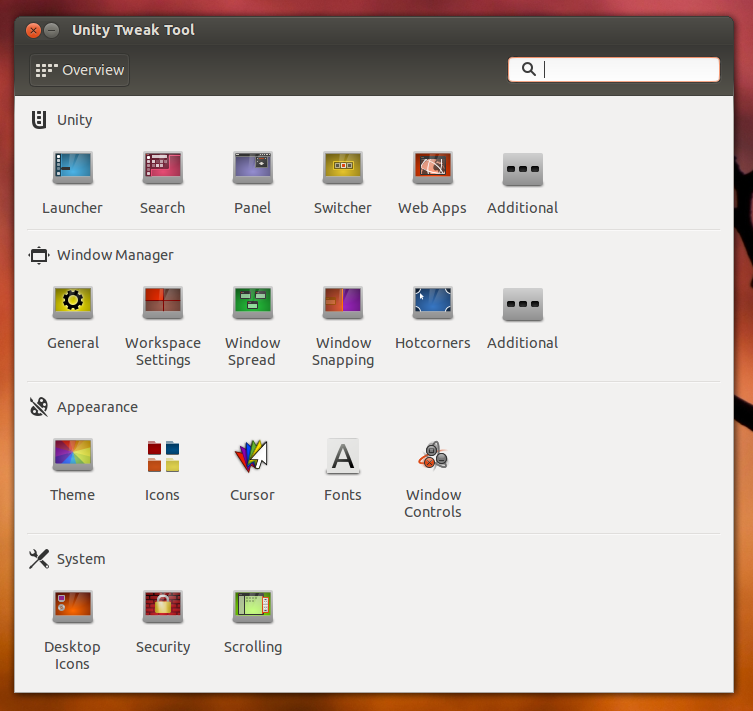
Task: Open Window Snapping settings
Action: point(342,304)
